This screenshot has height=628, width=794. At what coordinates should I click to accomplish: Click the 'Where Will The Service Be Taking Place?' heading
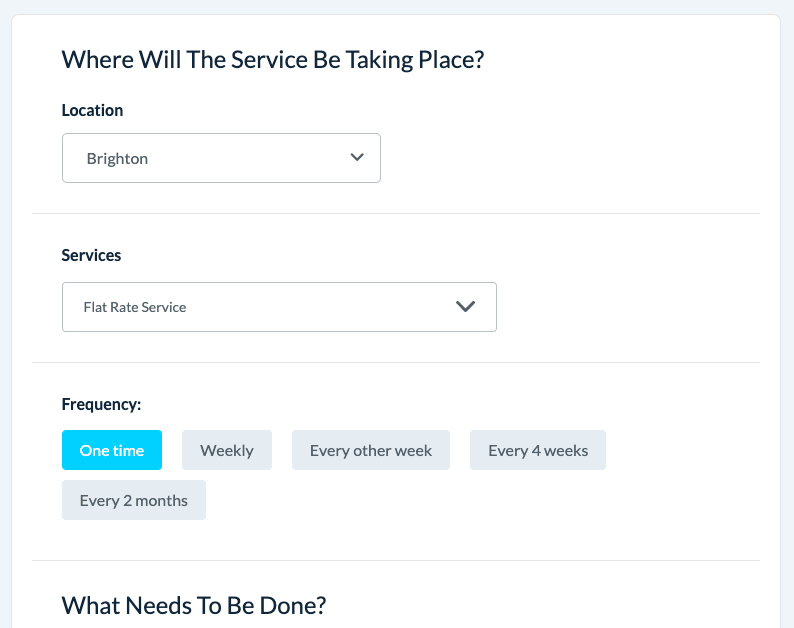pos(273,59)
